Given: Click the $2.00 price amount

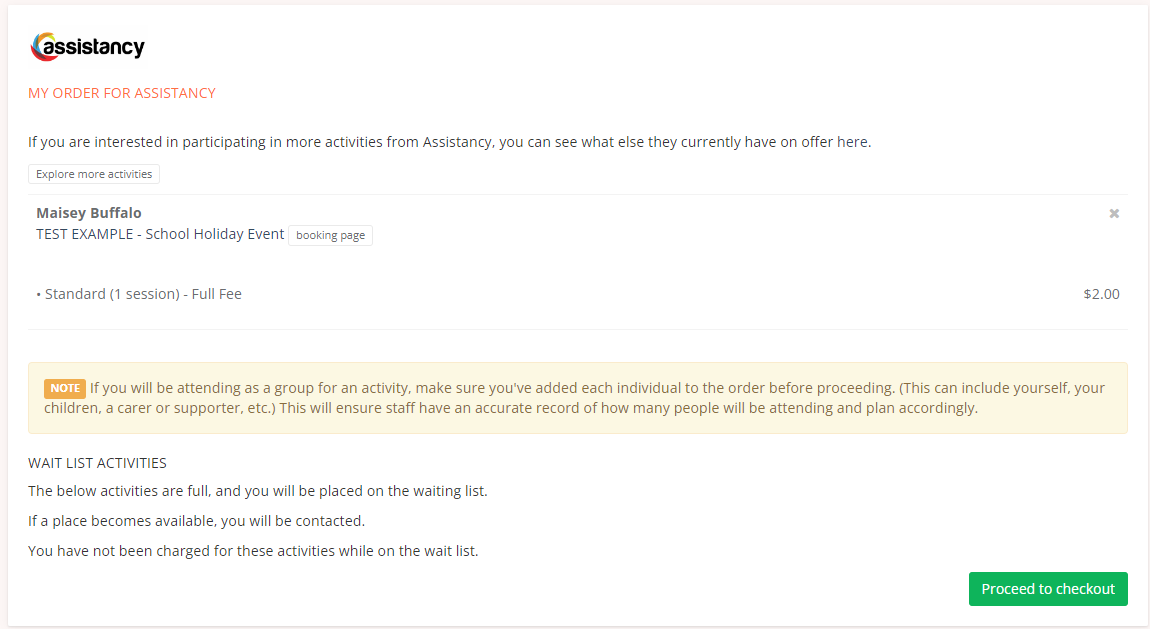Looking at the screenshot, I should [x=1101, y=294].
